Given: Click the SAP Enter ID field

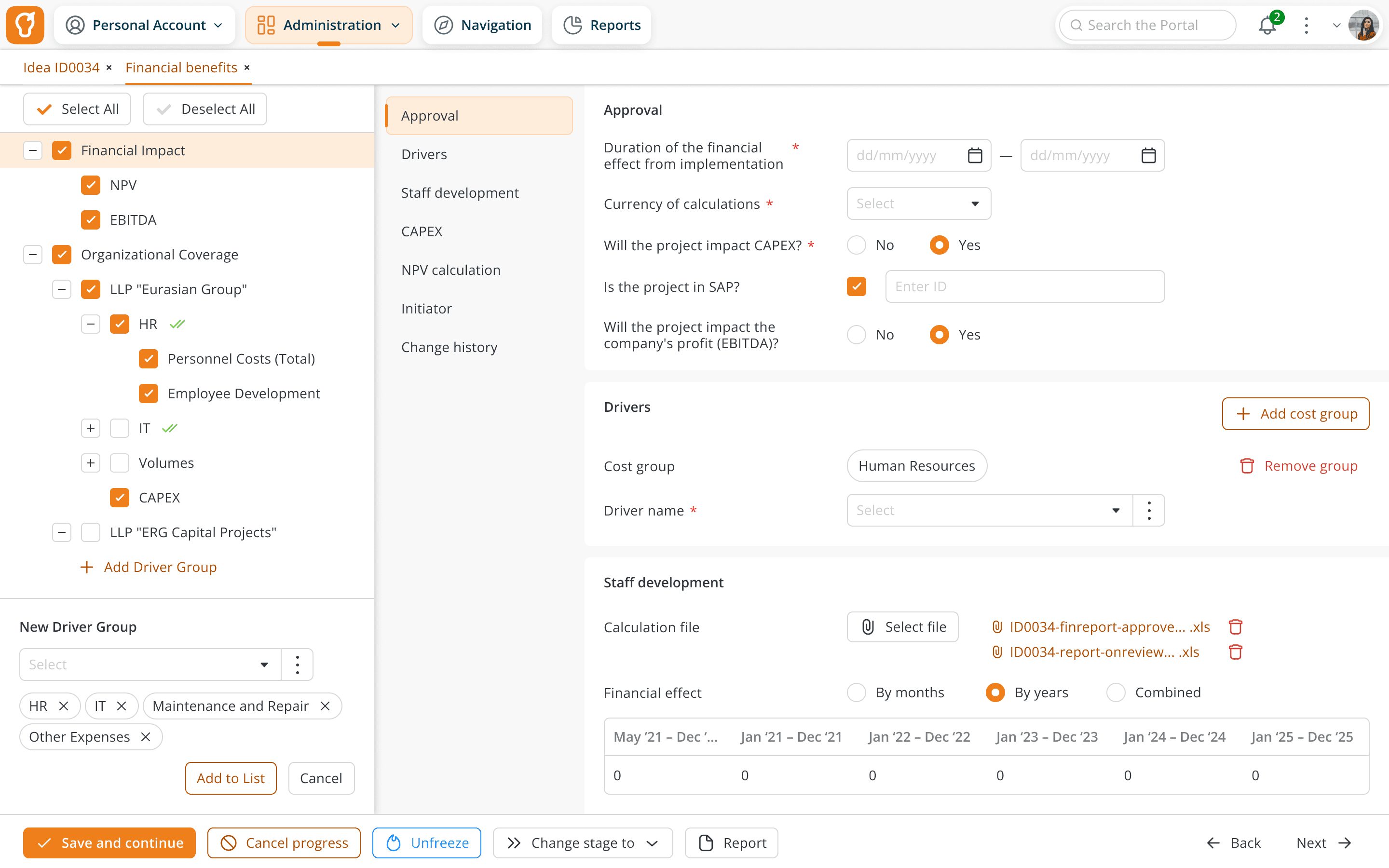Looking at the screenshot, I should tap(1024, 286).
